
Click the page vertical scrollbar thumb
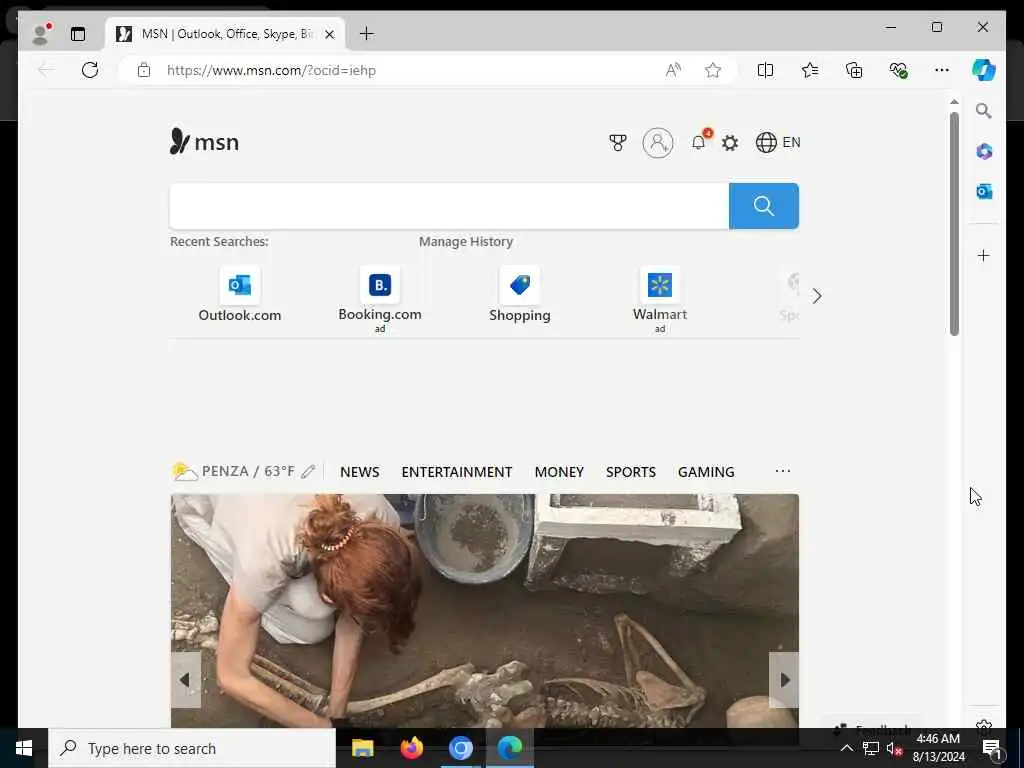954,223
